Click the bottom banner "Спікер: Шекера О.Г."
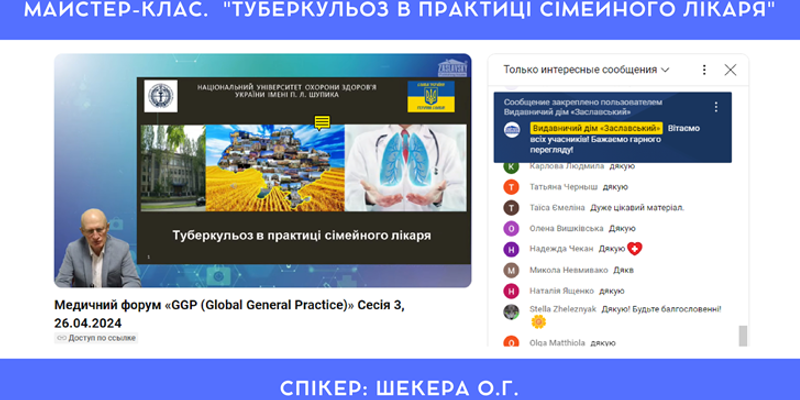This screenshot has width=800, height=400. click(x=399, y=389)
